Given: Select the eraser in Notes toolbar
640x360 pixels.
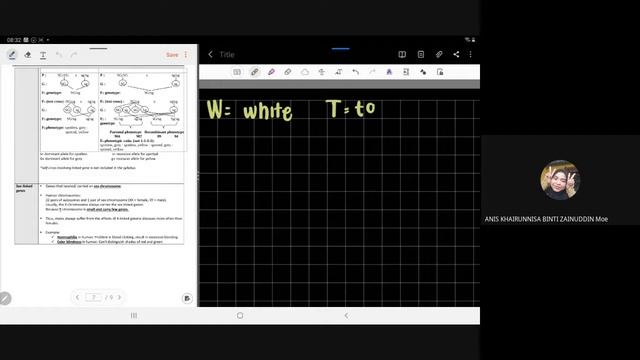Looking at the screenshot, I should click(x=288, y=72).
